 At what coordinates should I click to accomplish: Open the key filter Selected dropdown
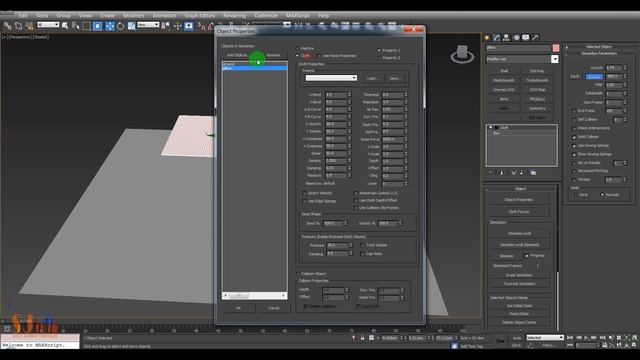tap(545, 338)
